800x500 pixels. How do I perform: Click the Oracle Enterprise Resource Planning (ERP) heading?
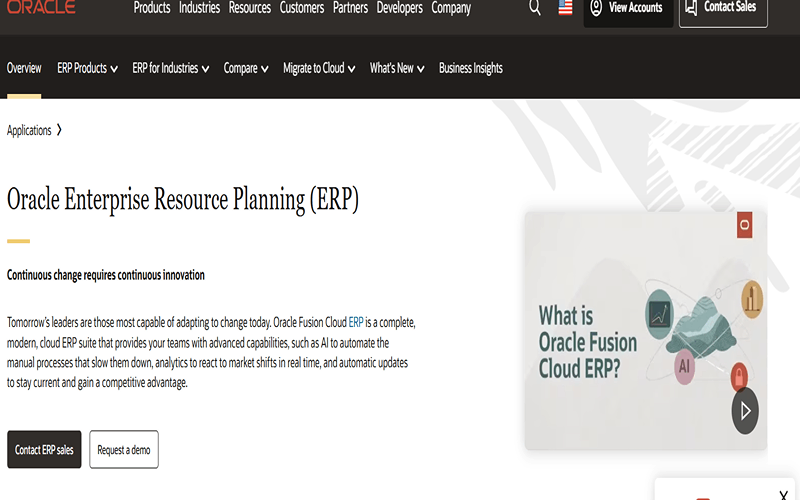pos(183,199)
